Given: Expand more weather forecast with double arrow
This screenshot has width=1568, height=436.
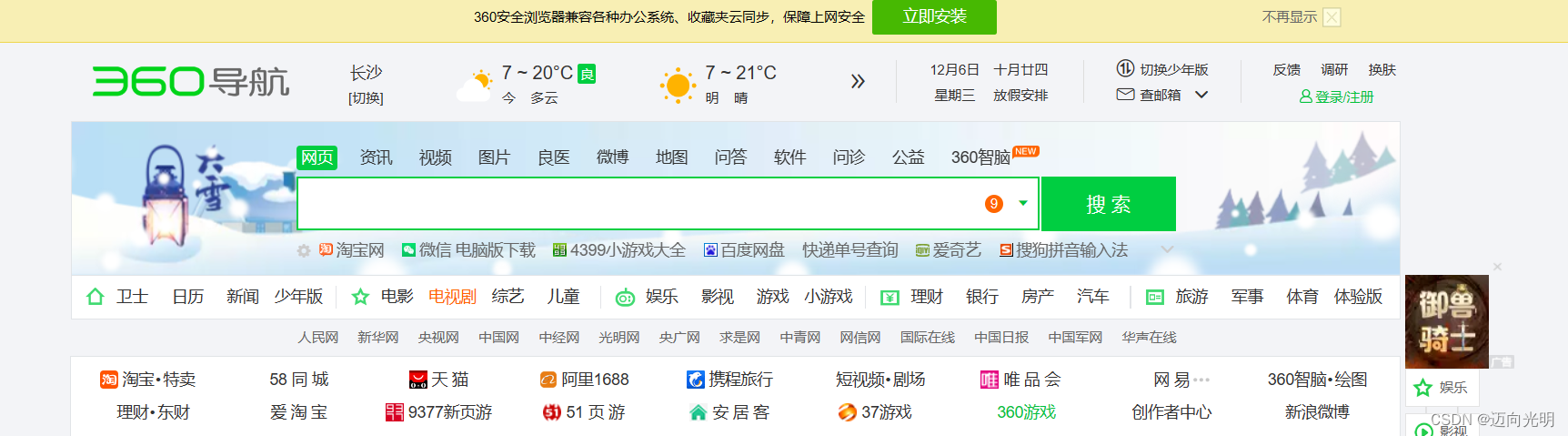Looking at the screenshot, I should coord(858,82).
